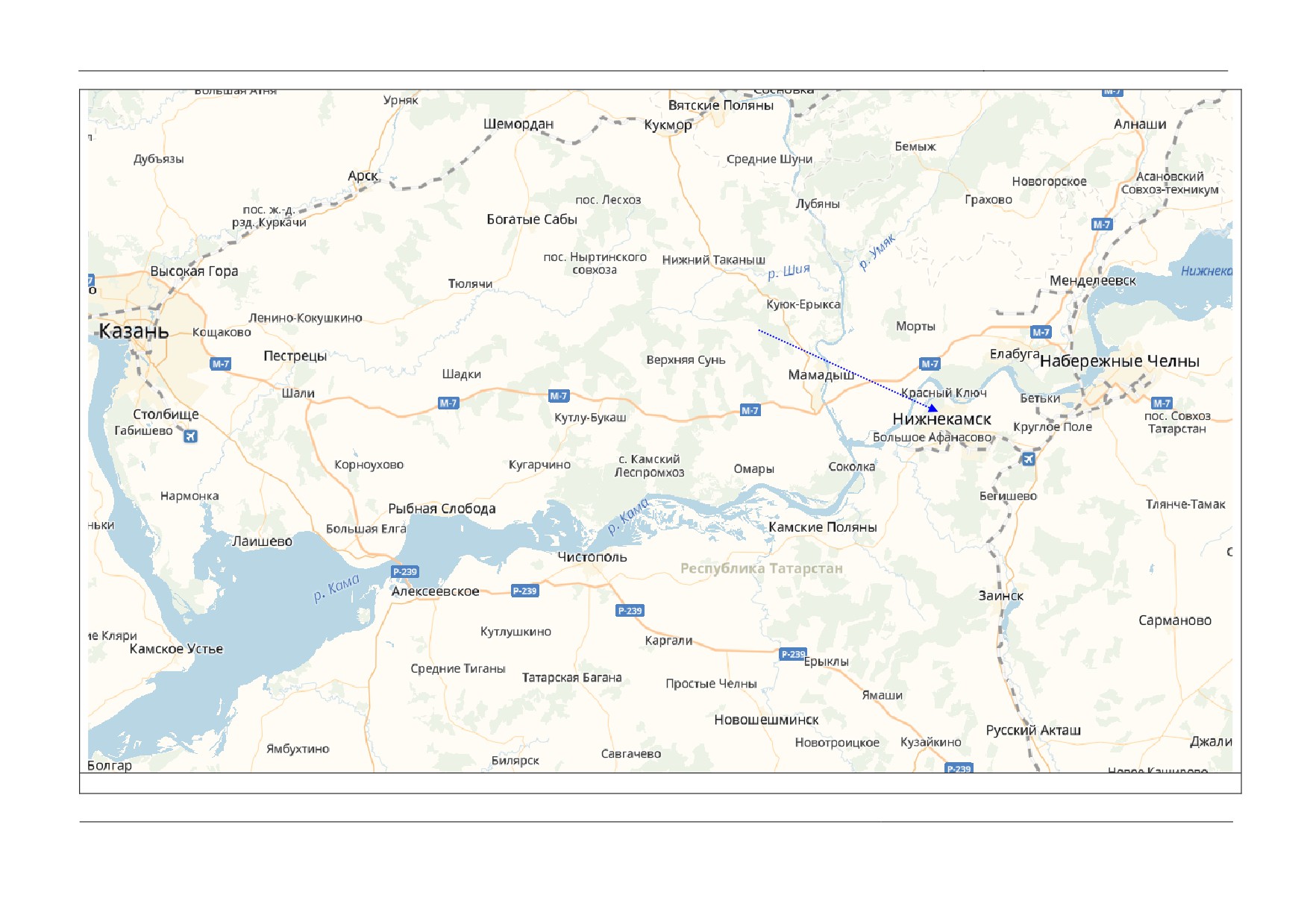1307x924 pixels.
Task: Select the P-239 shield beside Ерыклы
Action: click(793, 654)
